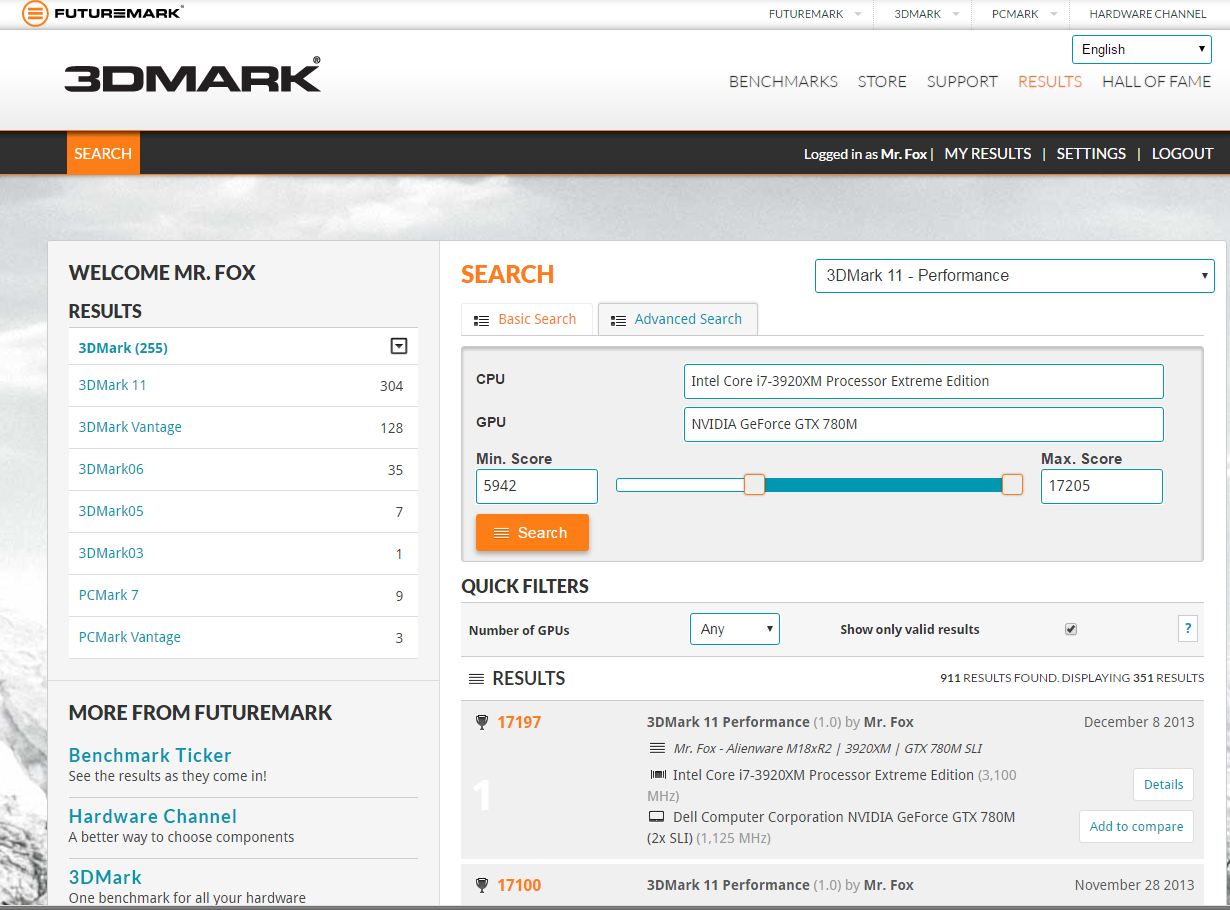Screen dimensions: 1230x910
Task: Click the 17100 score link
Action: [519, 885]
